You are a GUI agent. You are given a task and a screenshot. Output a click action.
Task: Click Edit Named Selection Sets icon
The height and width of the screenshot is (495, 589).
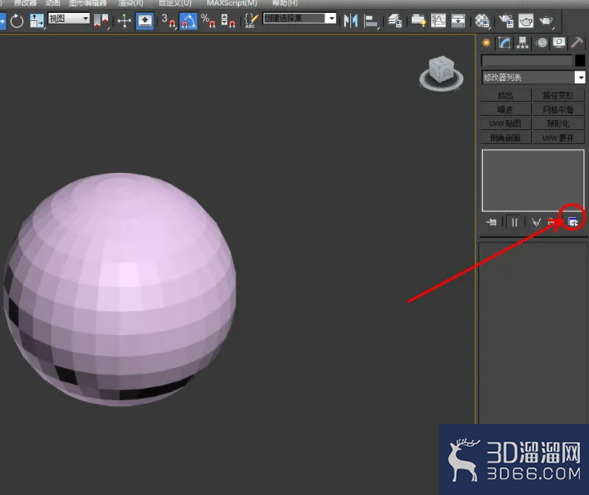pos(251,21)
